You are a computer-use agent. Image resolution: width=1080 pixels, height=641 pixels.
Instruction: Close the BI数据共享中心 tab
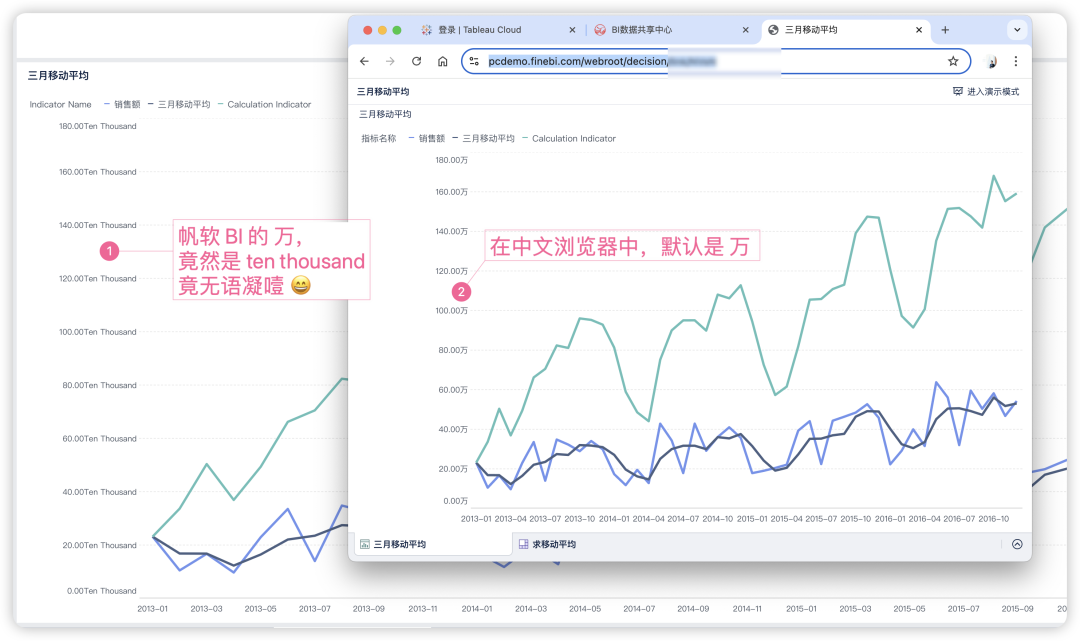pyautogui.click(x=745, y=30)
